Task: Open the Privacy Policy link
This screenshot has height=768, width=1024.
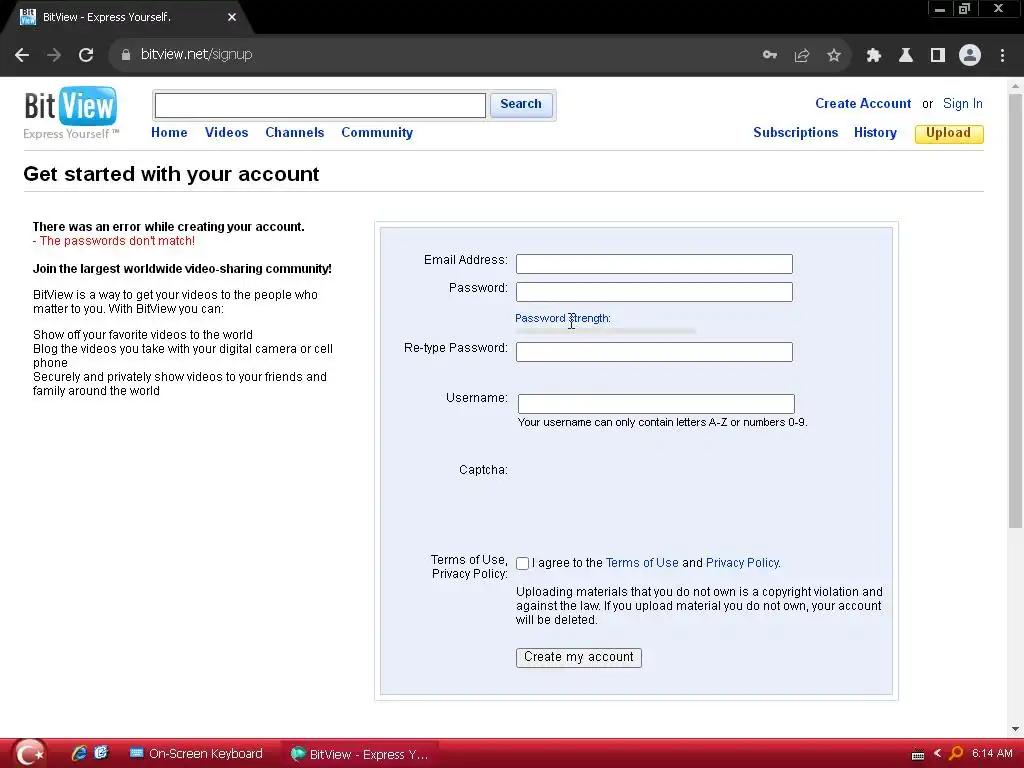Action: coord(743,563)
